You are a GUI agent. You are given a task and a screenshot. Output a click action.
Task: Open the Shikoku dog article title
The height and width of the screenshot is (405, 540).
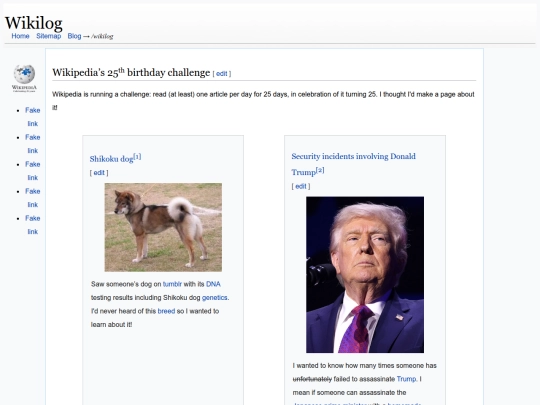111,159
